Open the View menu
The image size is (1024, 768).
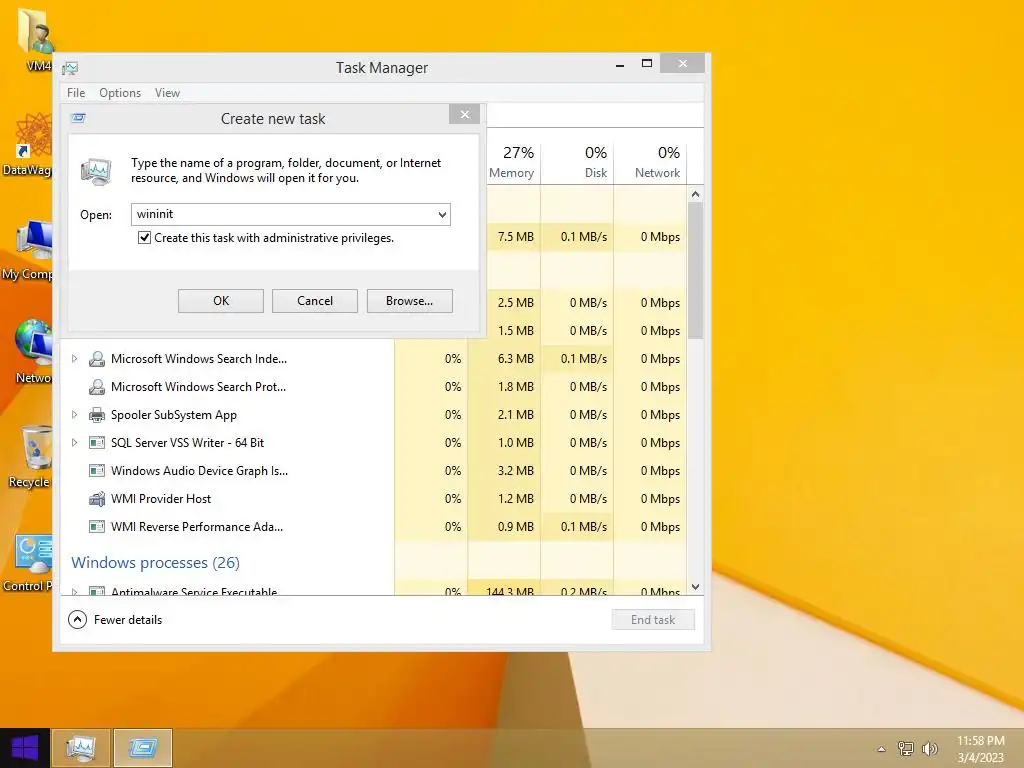click(x=167, y=93)
